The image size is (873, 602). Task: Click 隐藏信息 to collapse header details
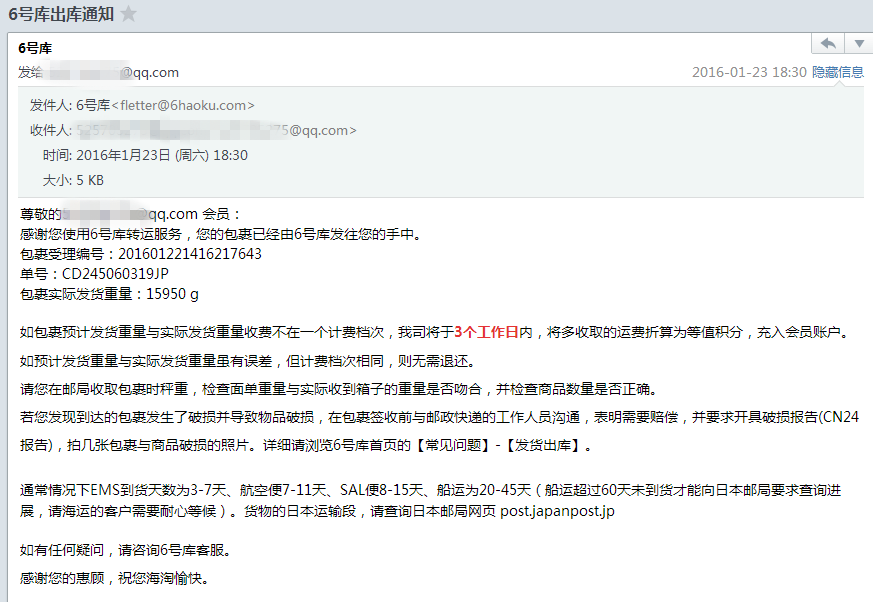coord(837,72)
